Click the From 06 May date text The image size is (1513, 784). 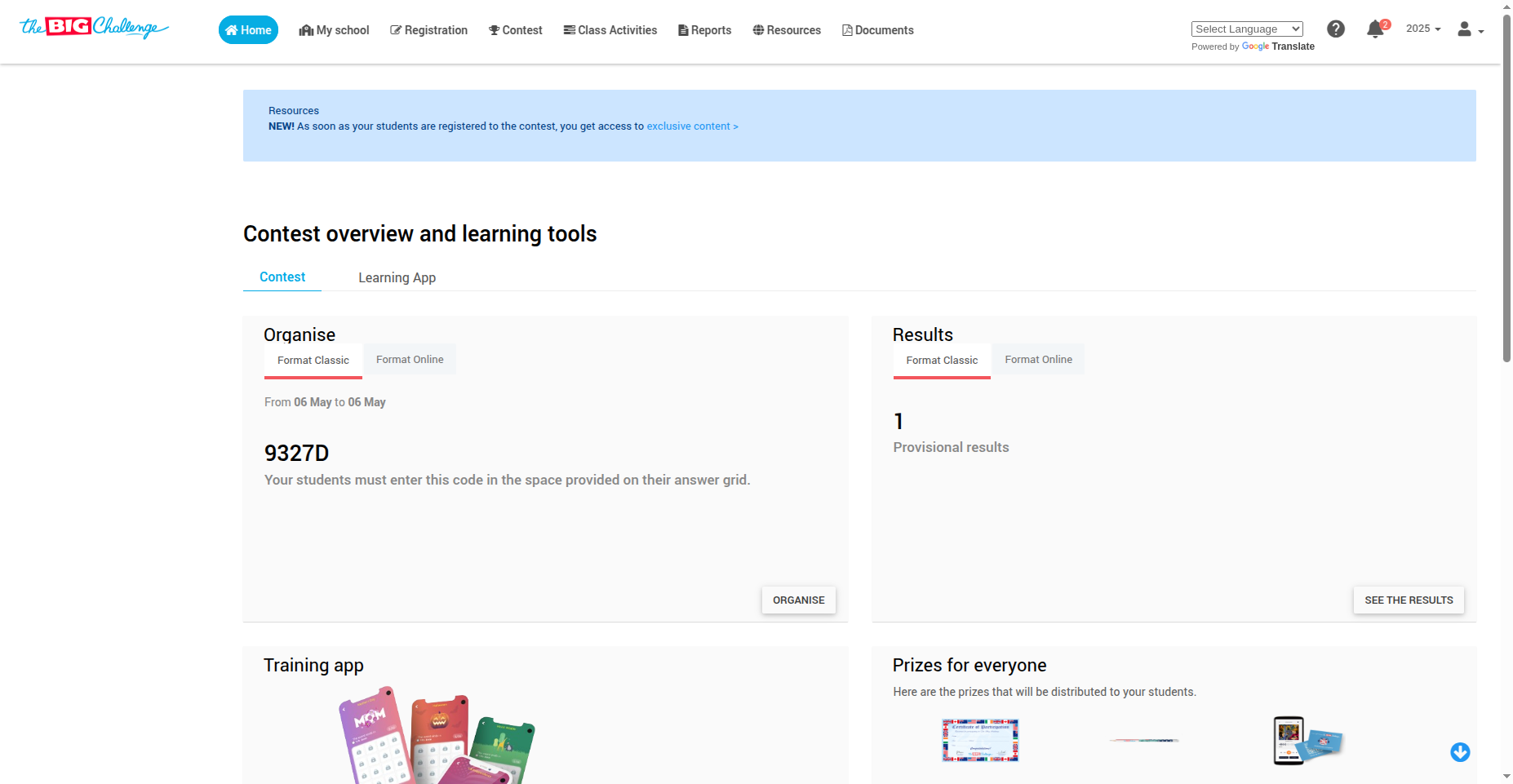[x=325, y=402]
